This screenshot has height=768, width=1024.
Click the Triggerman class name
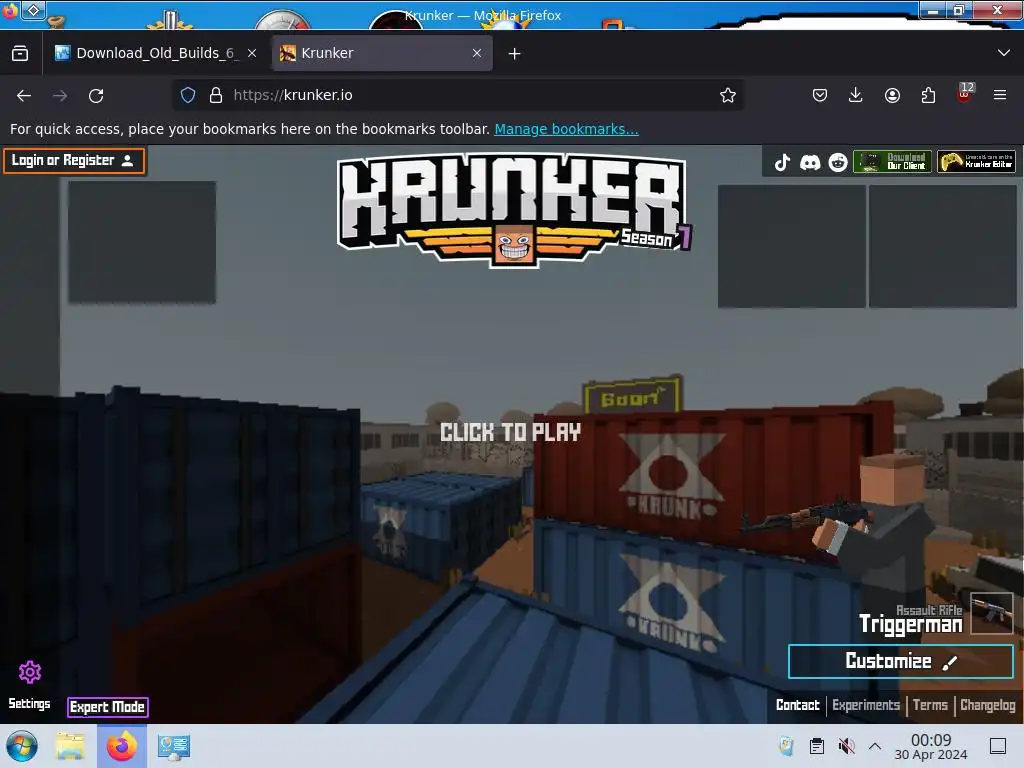tap(910, 624)
